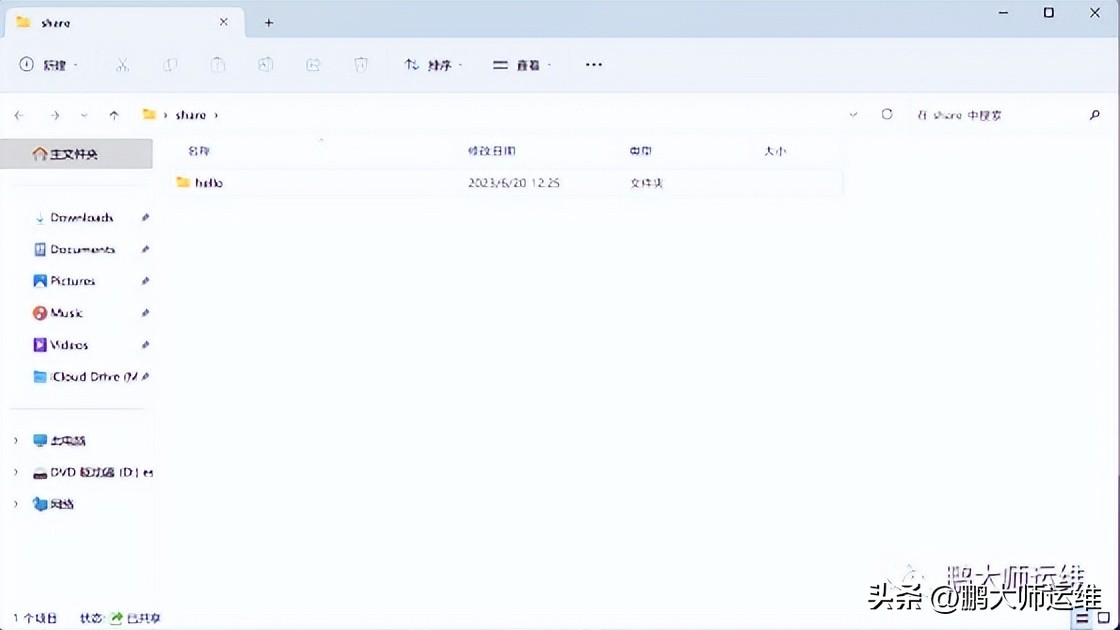
Task: Expand the 网络 node in the sidebar
Action: 15,504
